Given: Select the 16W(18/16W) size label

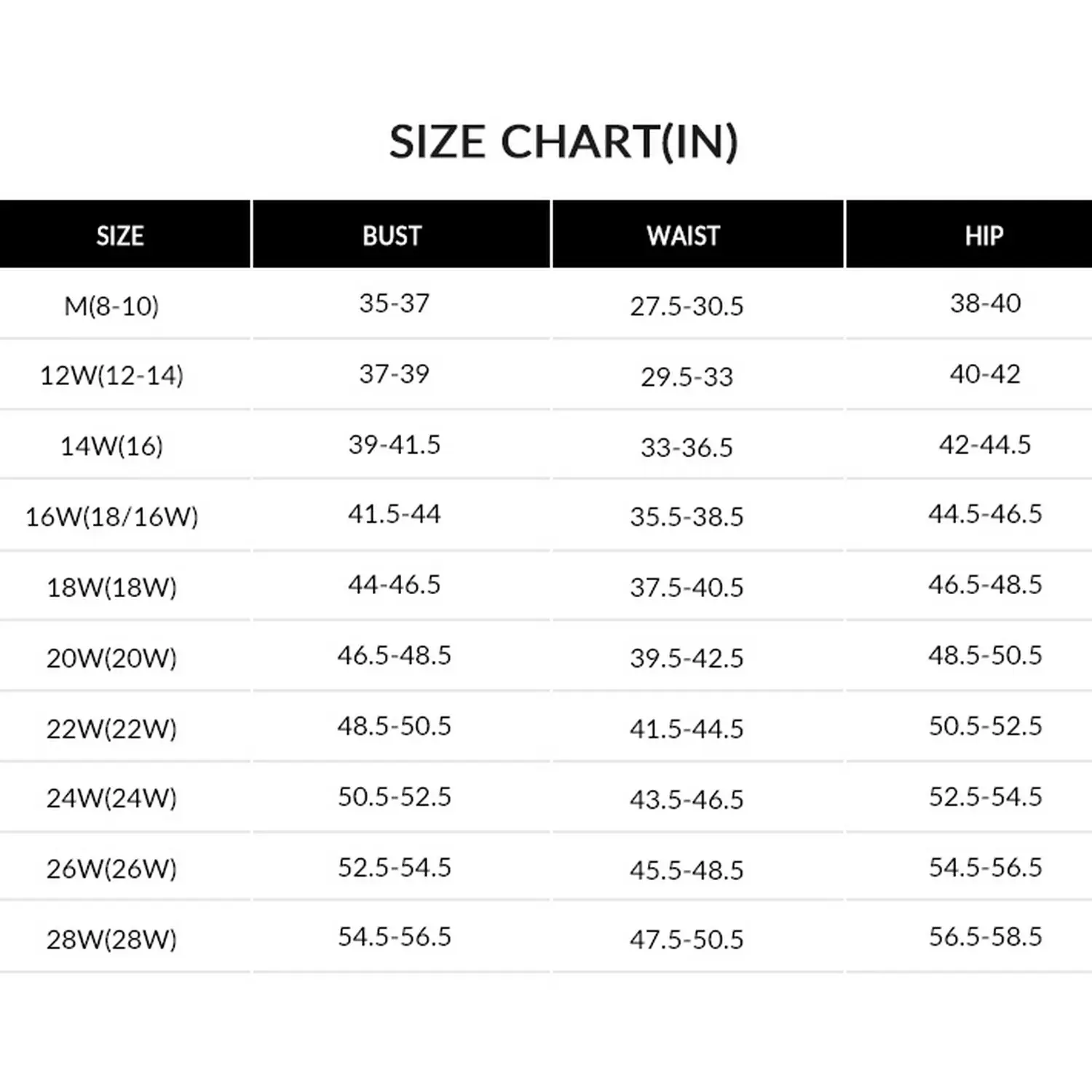Looking at the screenshot, I should coord(111,516).
